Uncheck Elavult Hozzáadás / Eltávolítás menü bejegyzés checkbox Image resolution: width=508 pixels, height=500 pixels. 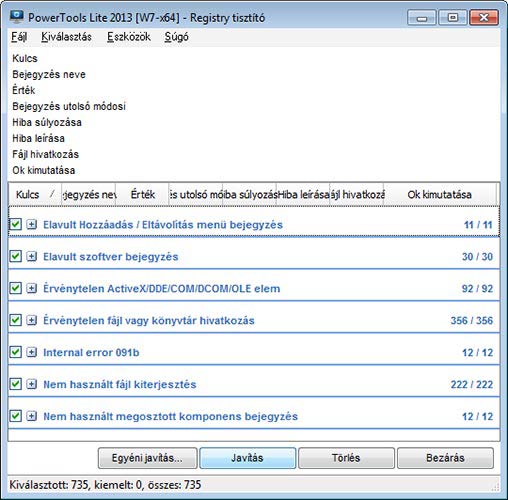[15, 224]
